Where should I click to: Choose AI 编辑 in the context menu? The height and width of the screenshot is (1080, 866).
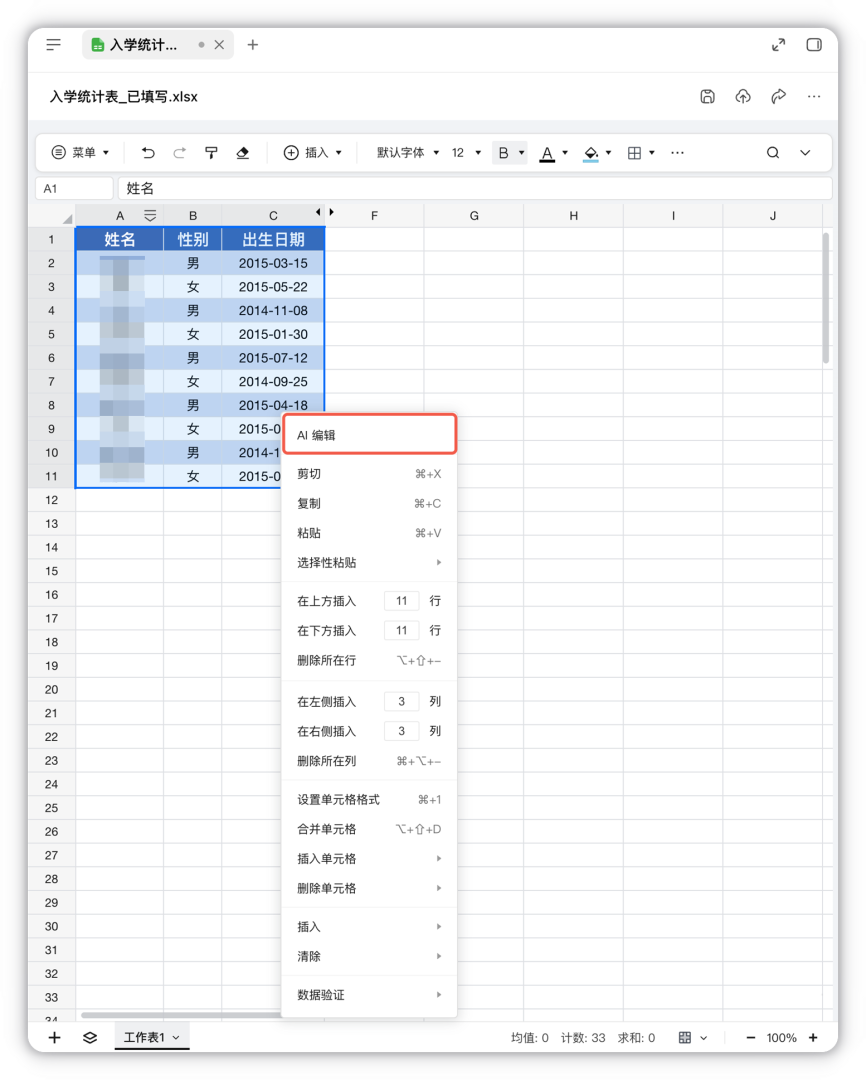(370, 435)
